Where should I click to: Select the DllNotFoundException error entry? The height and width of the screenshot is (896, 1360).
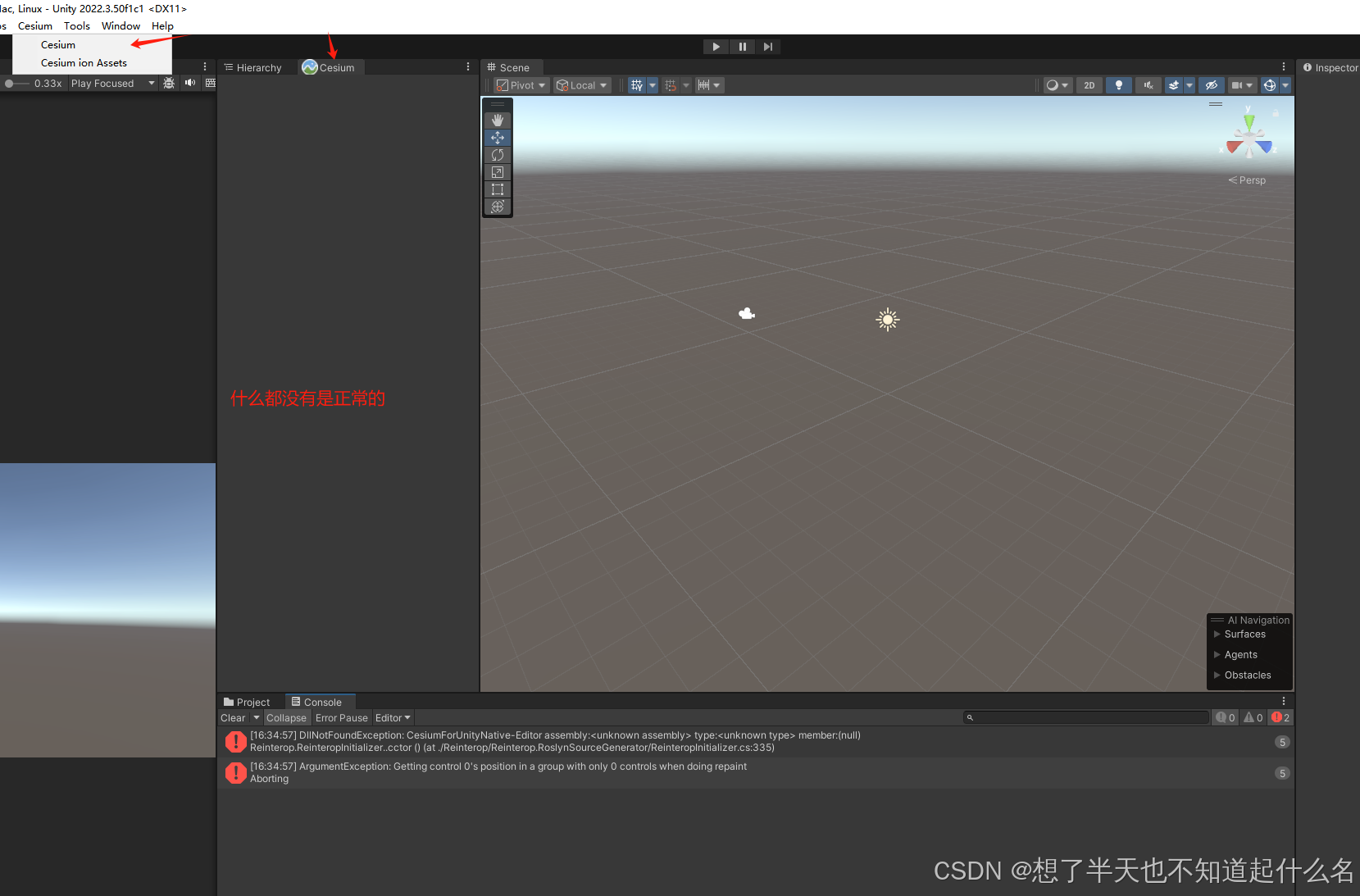756,741
